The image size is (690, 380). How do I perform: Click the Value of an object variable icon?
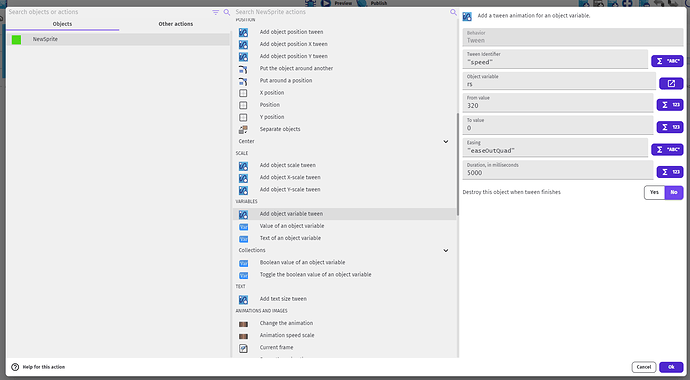(x=243, y=227)
